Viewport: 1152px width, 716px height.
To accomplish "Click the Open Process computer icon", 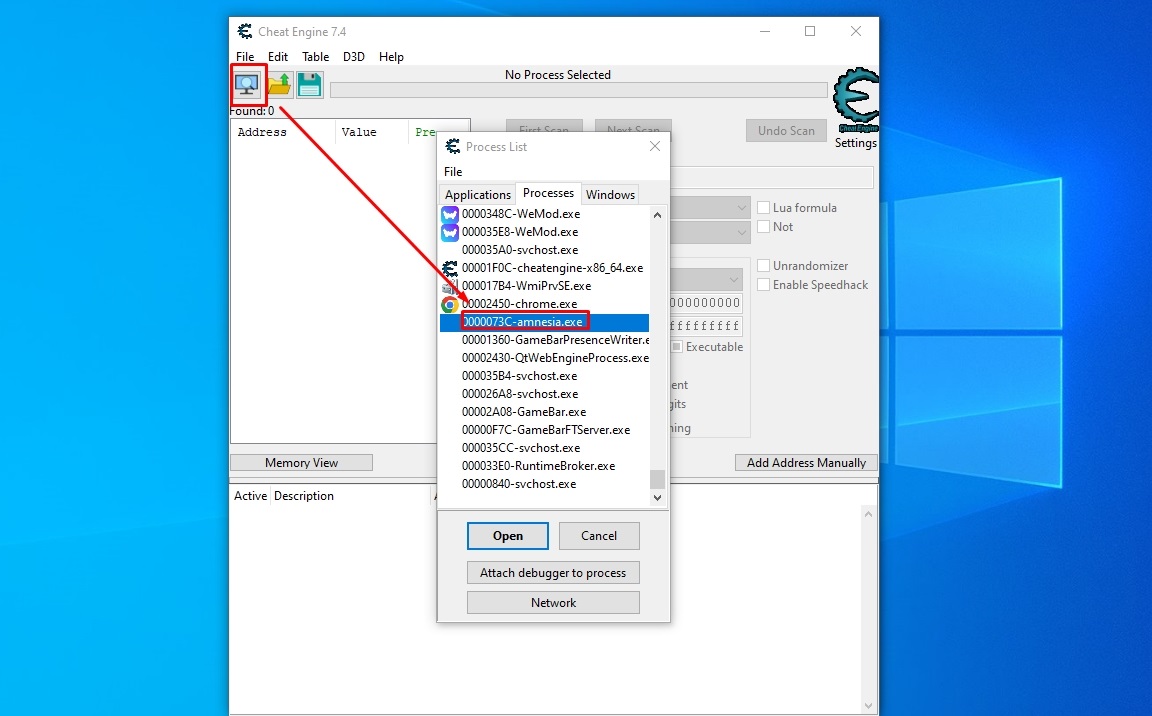I will coord(247,85).
